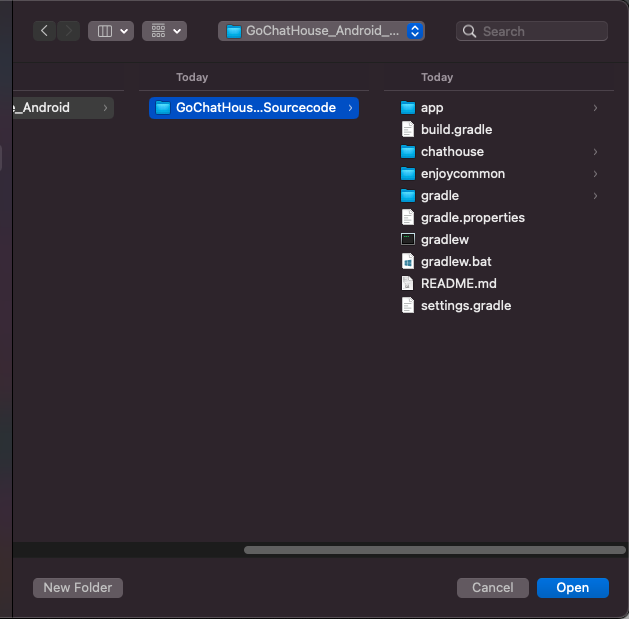The height and width of the screenshot is (619, 629).
Task: Open the GoChatHouse_Android path popup
Action: click(321, 31)
